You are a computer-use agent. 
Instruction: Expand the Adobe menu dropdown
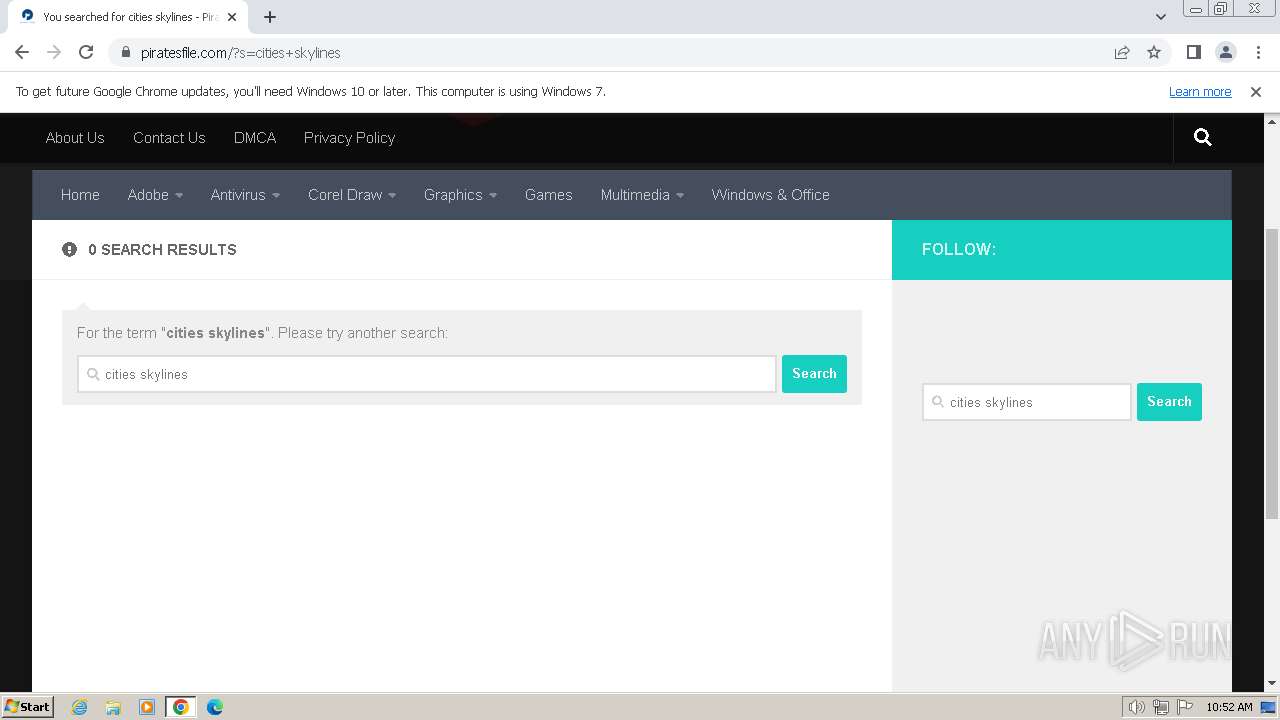pos(155,195)
